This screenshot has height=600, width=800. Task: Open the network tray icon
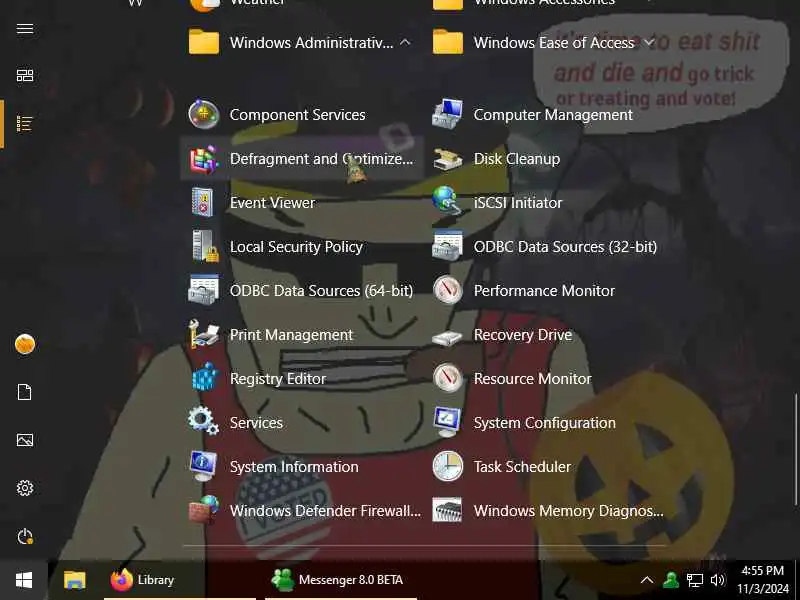[694, 580]
